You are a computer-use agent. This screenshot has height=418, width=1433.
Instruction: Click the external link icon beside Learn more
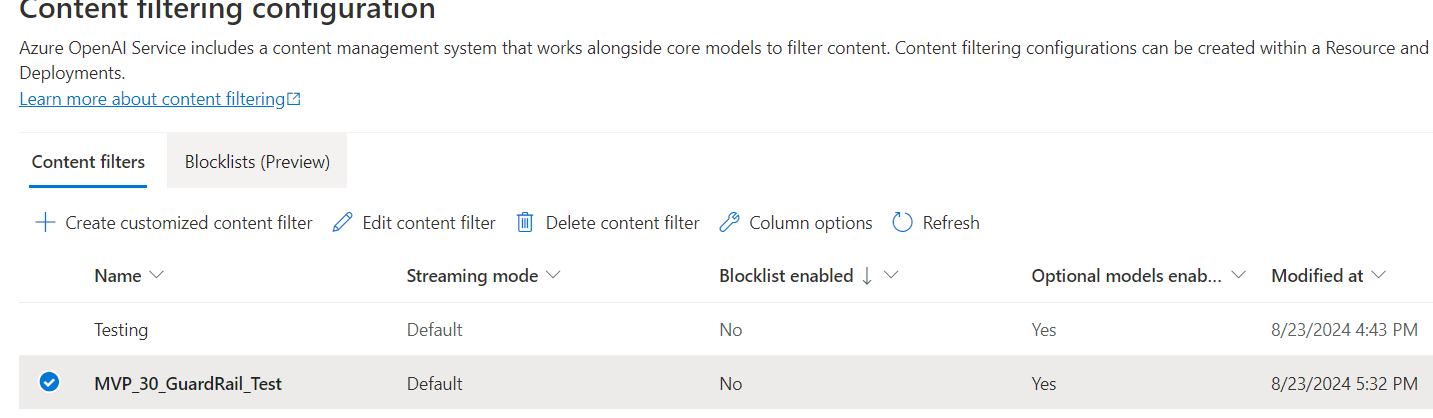point(294,99)
